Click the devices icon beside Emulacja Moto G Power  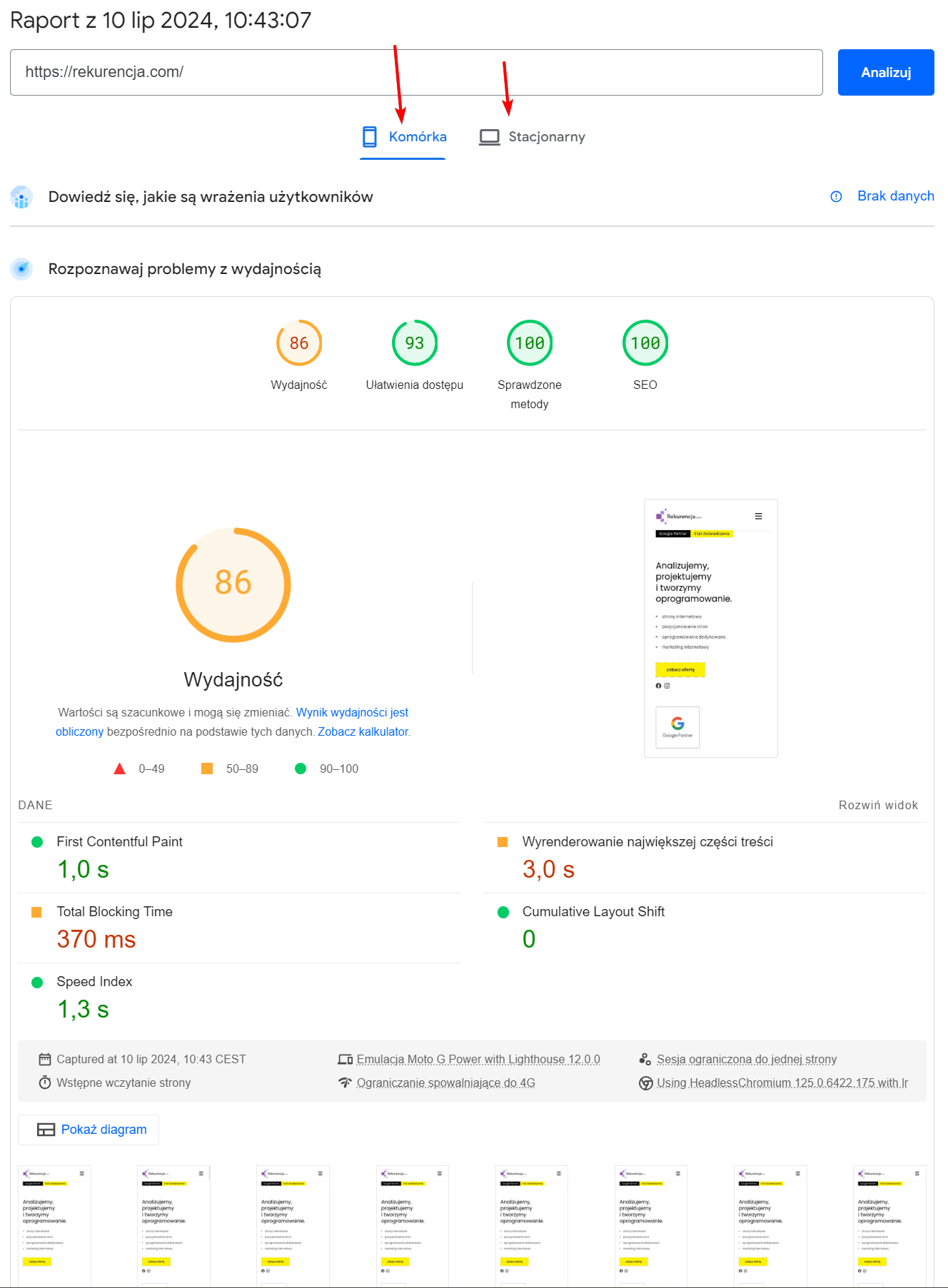346,1060
